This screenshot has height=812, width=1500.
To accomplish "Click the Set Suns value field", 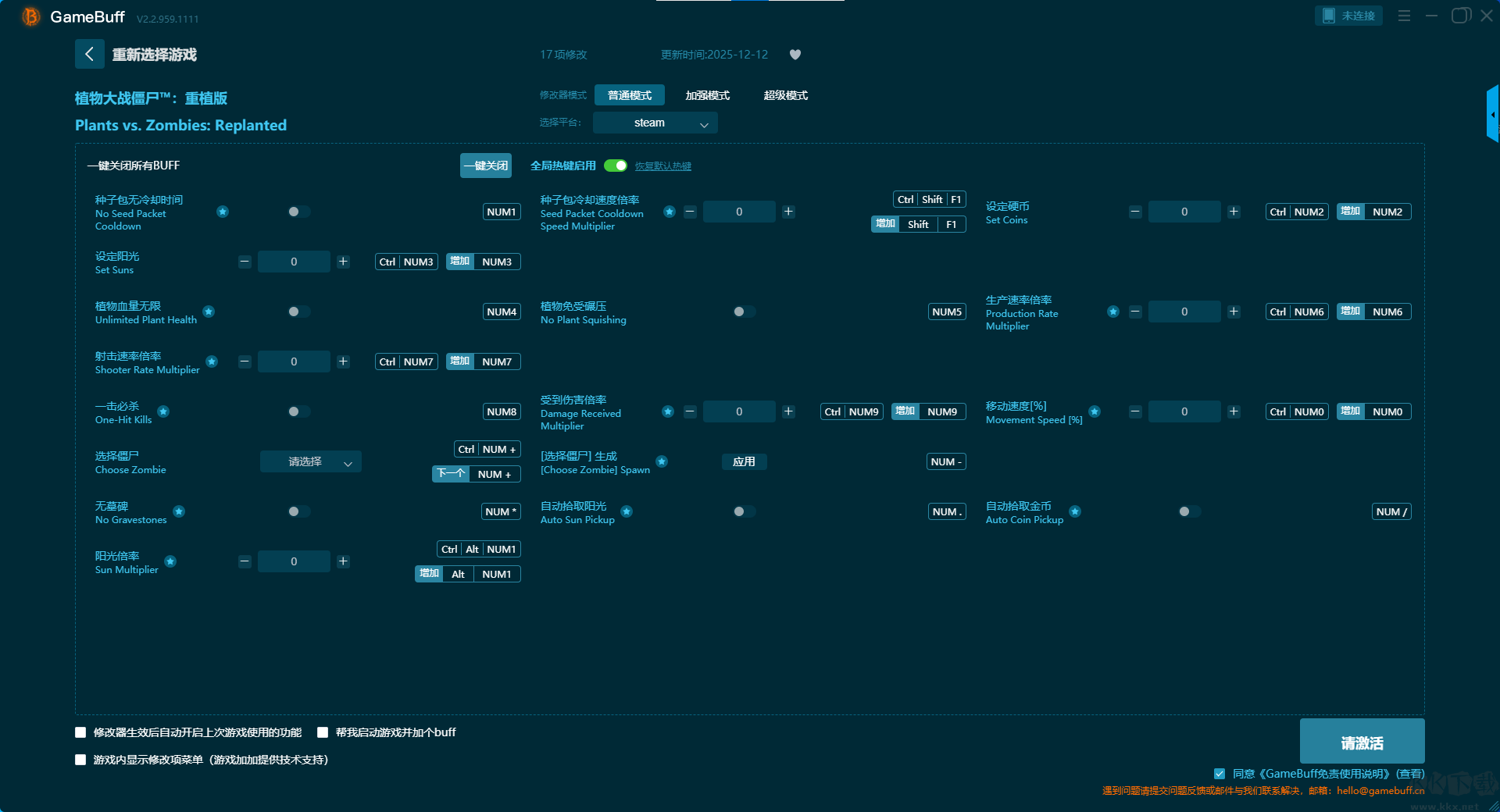I will [x=294, y=262].
